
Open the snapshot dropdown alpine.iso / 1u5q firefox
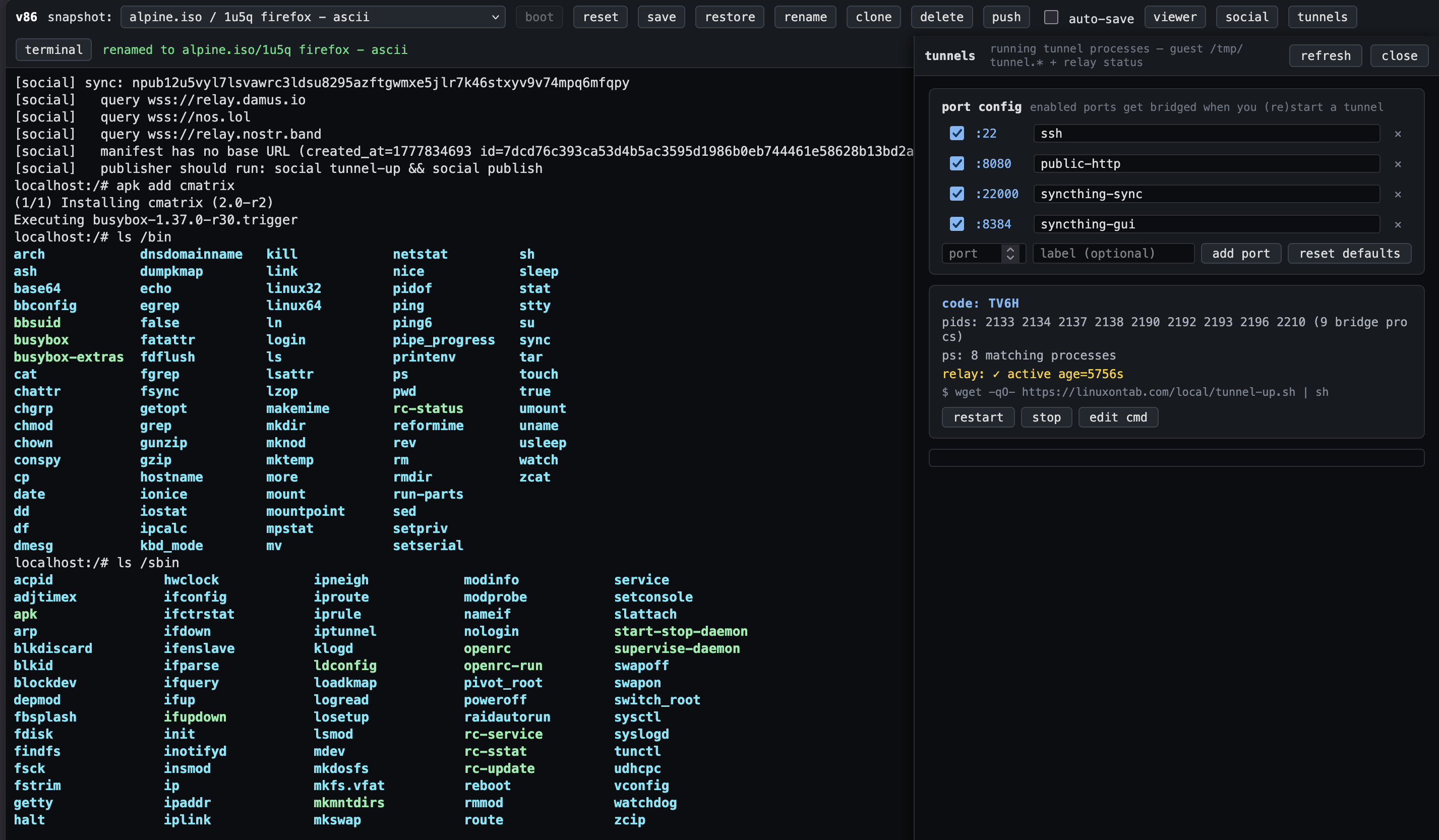pyautogui.click(x=312, y=17)
